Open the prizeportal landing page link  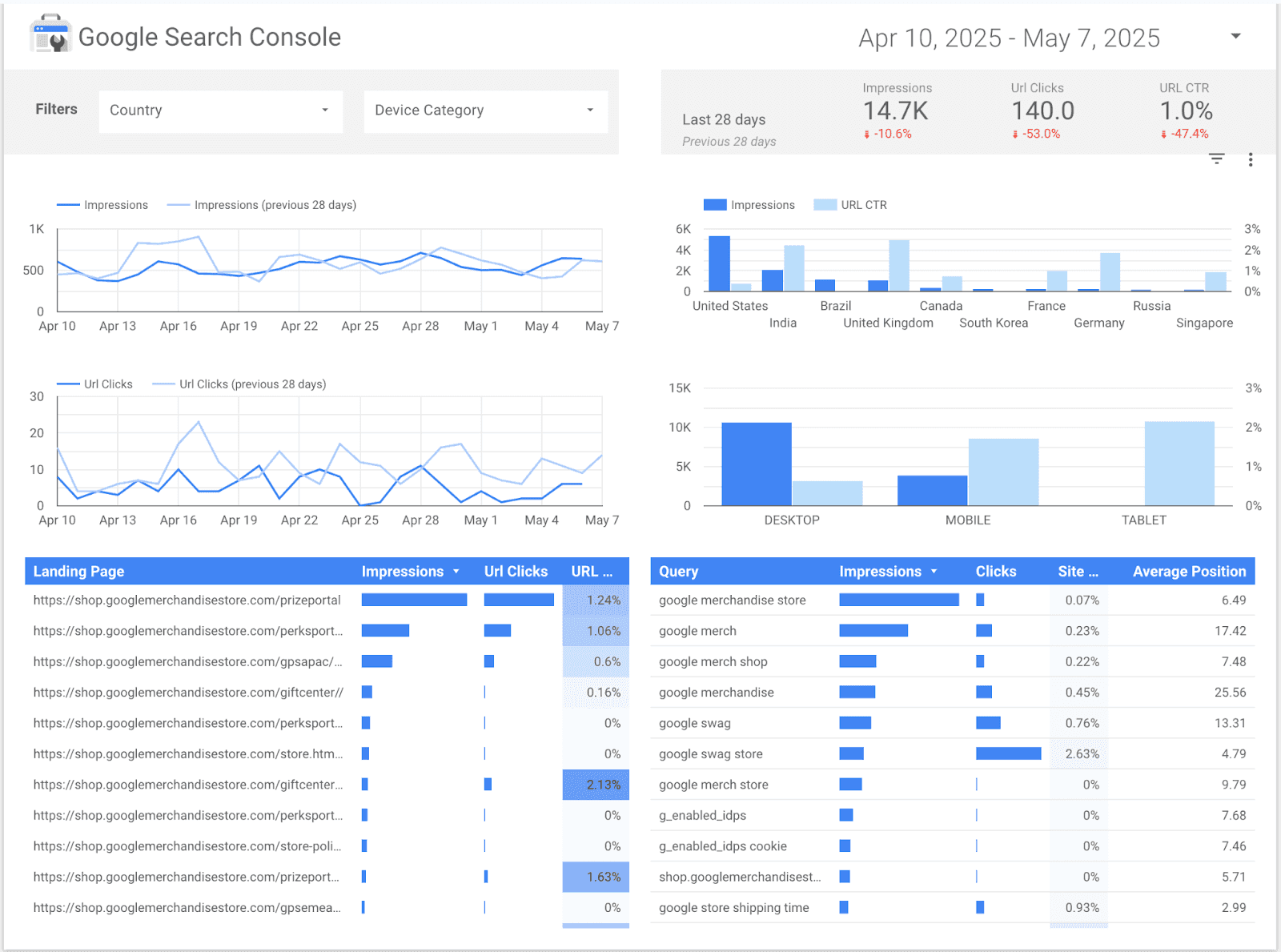click(186, 600)
